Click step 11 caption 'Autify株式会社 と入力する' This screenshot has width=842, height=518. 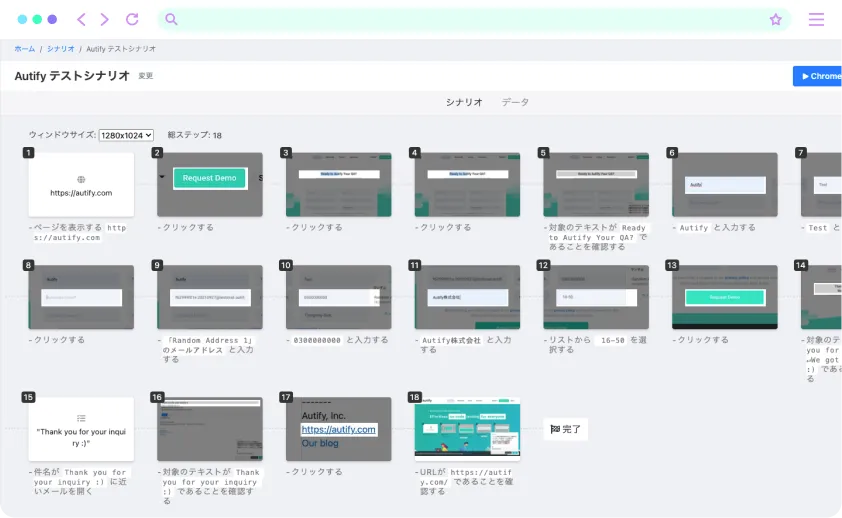pyautogui.click(x=464, y=345)
